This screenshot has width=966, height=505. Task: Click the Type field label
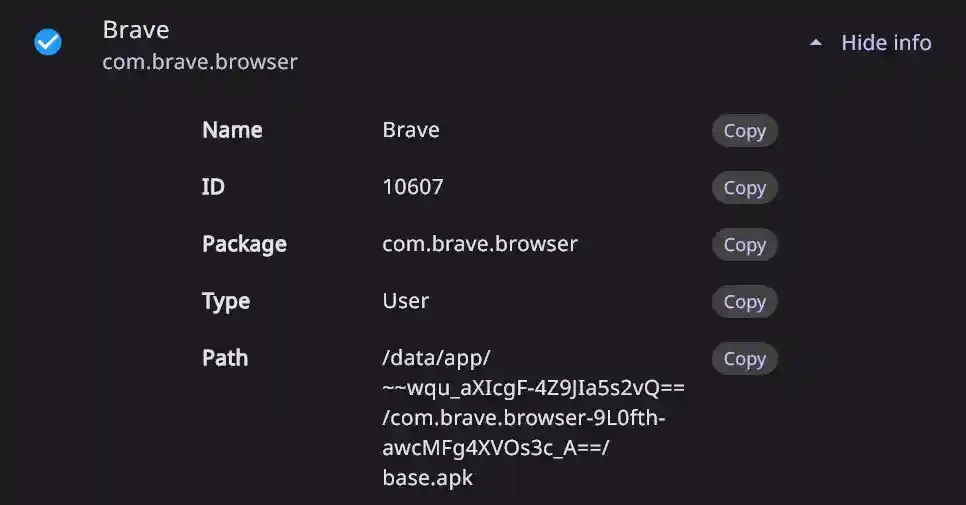point(226,301)
